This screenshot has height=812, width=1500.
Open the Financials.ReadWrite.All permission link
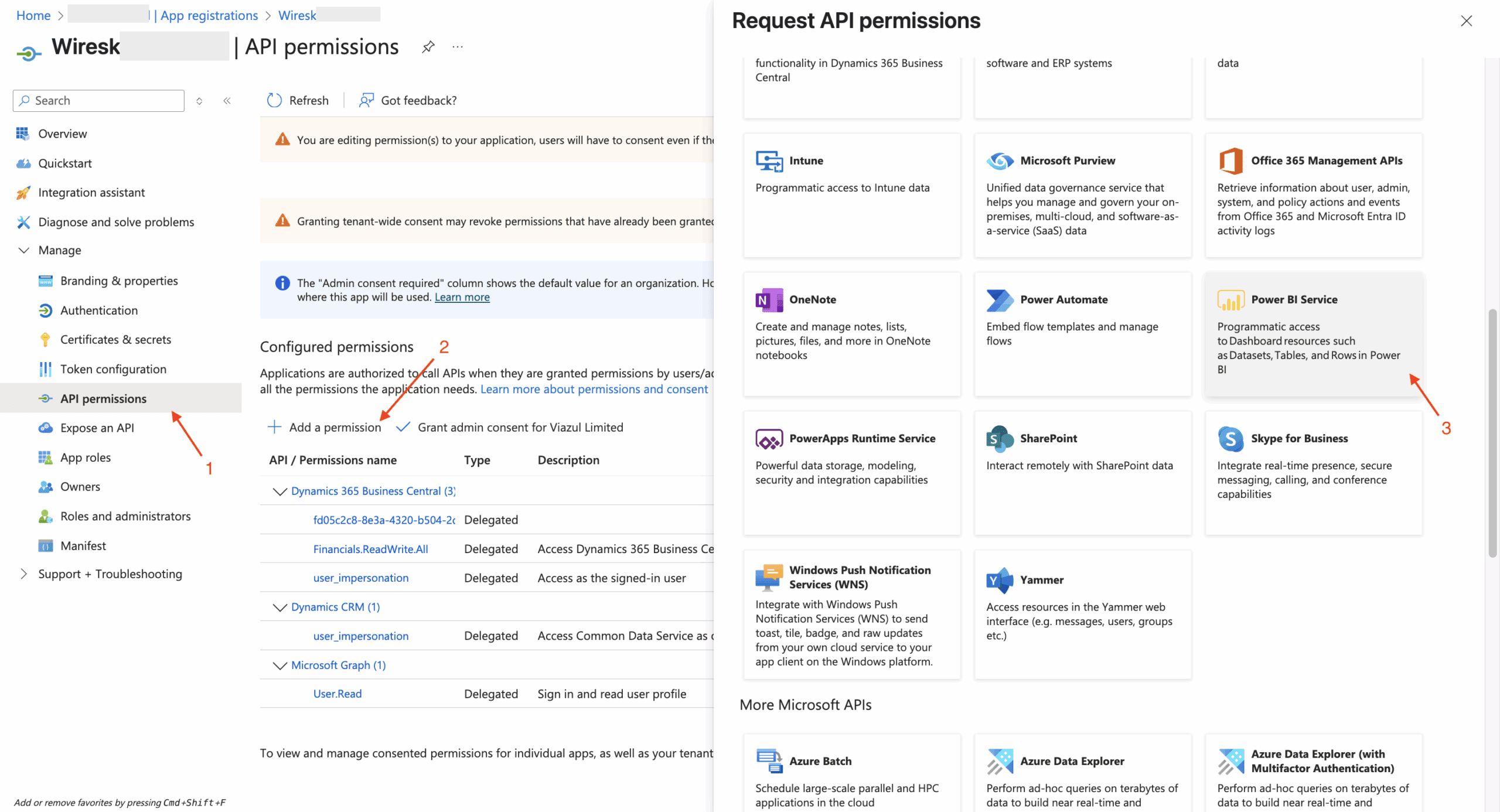(370, 550)
